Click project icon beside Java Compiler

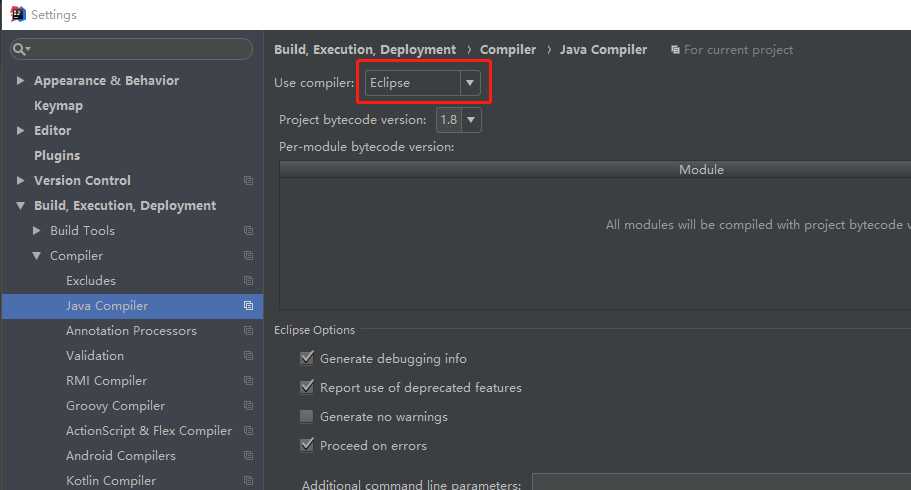point(248,306)
